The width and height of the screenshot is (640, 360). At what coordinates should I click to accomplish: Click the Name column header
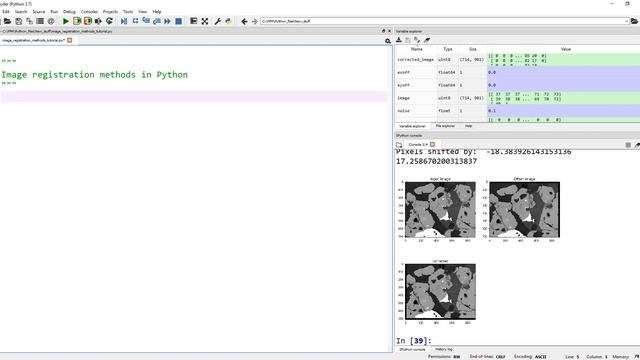pyautogui.click(x=416, y=49)
